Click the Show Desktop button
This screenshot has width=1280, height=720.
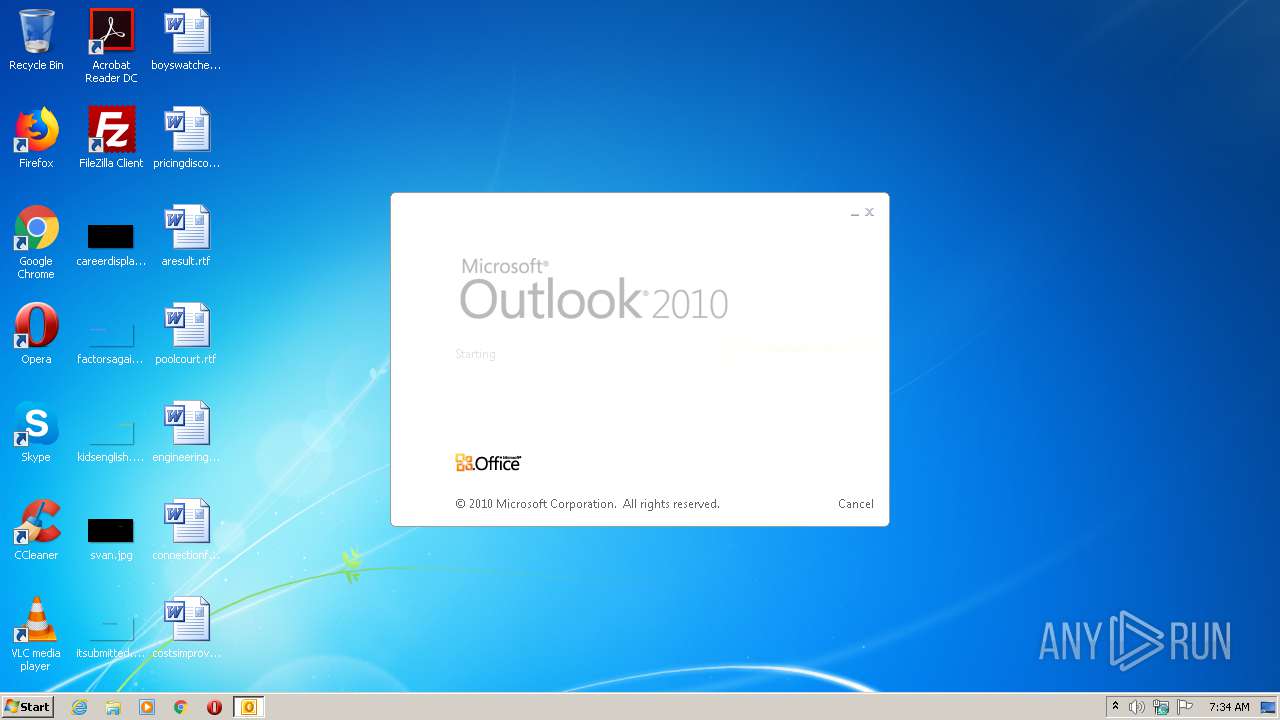pos(1269,707)
